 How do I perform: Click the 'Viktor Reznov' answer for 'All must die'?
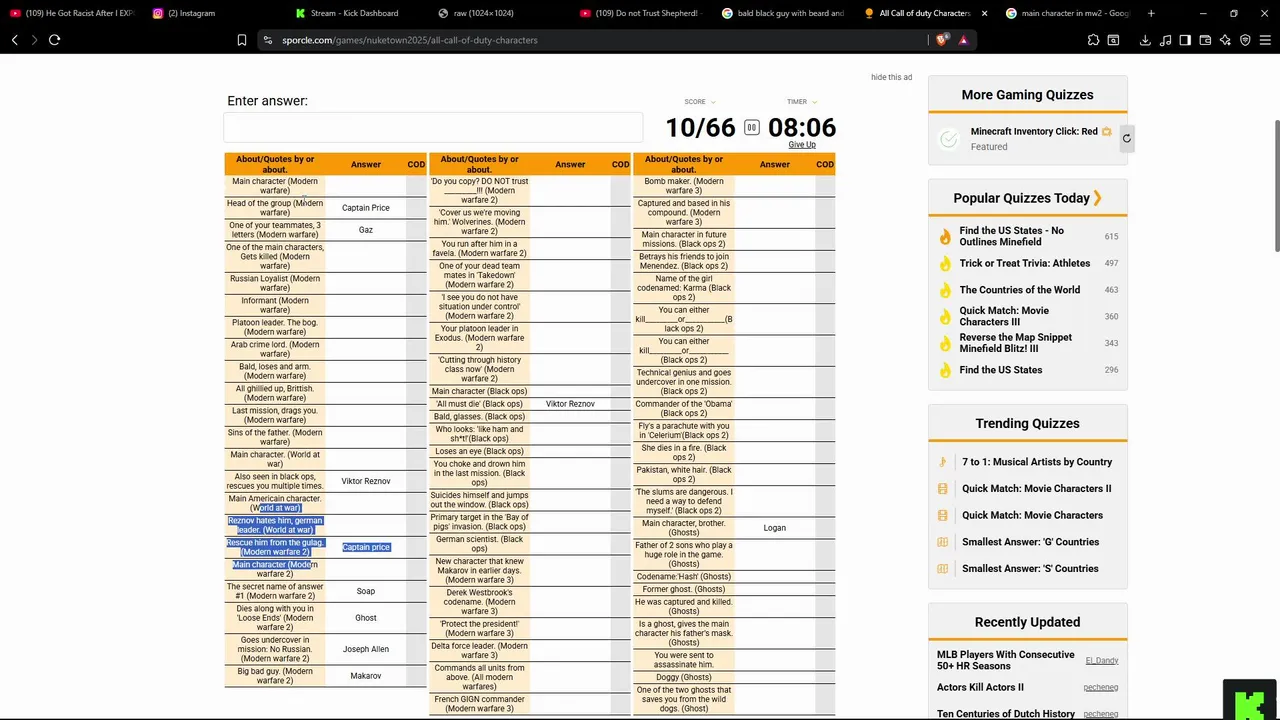coord(570,404)
